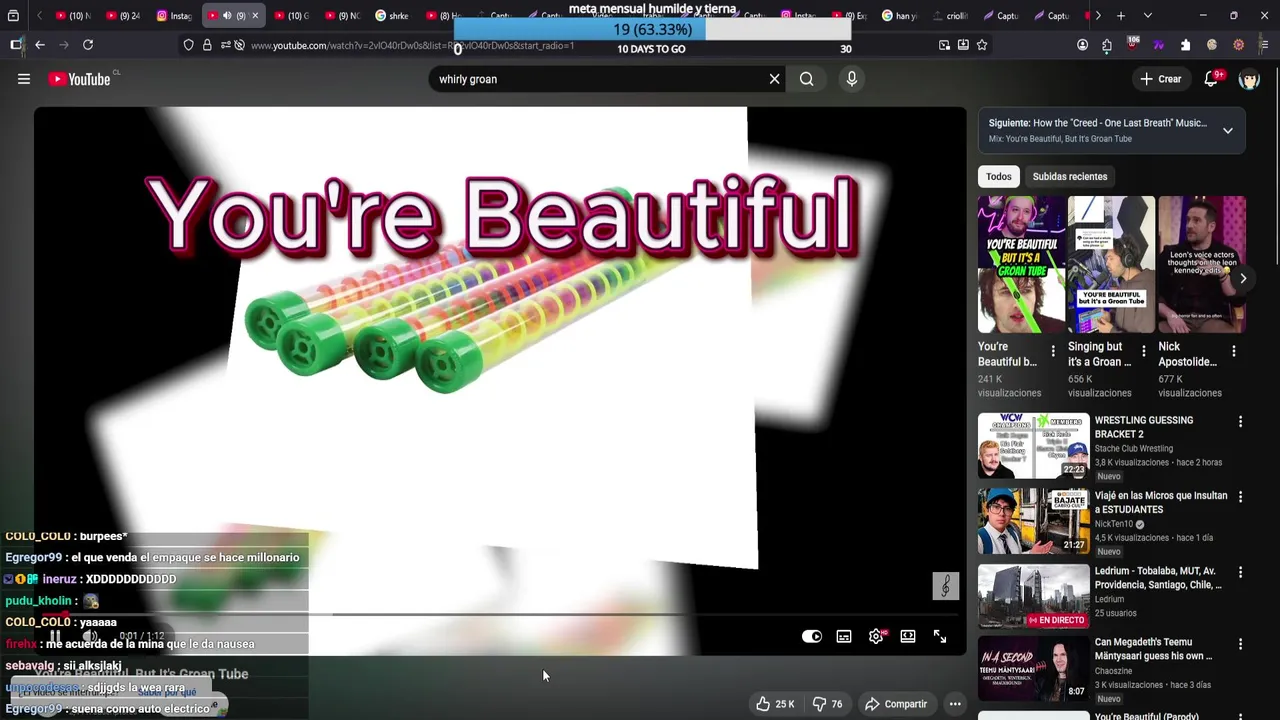Open the You're Beautiful b... short thumbnail
1280x720 pixels.
1021,264
